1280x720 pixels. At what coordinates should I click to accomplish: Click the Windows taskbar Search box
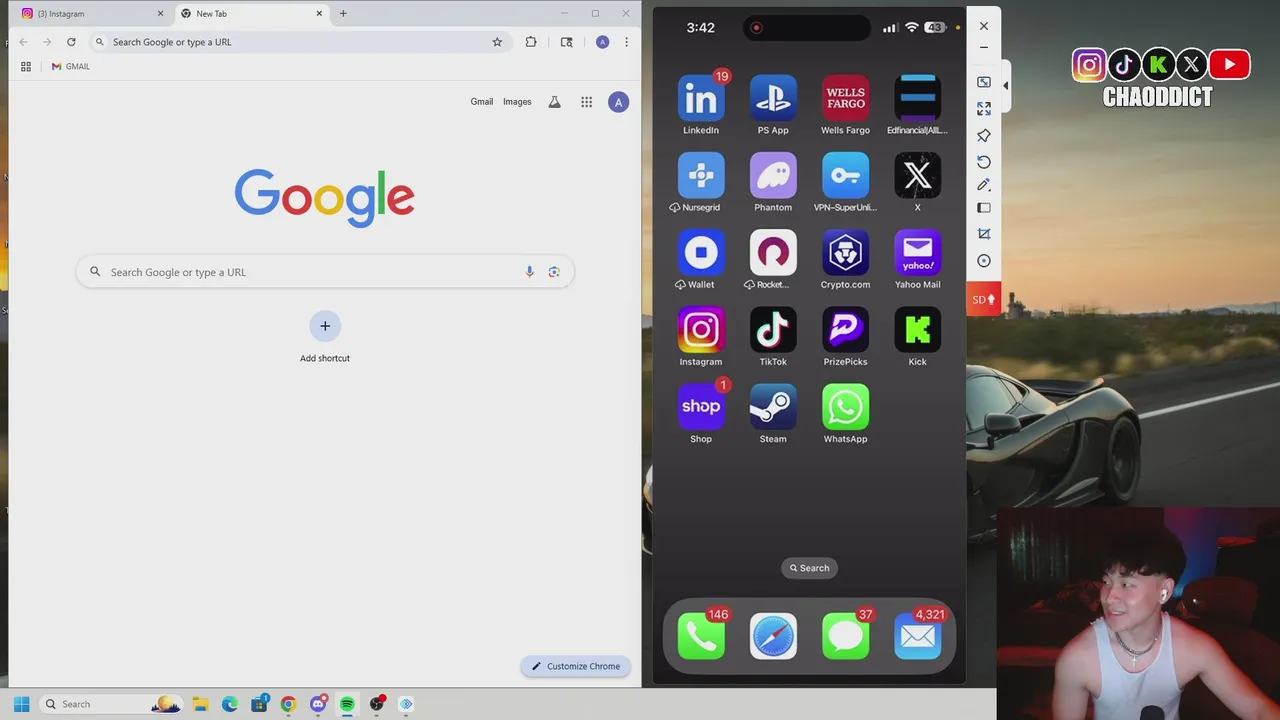110,704
